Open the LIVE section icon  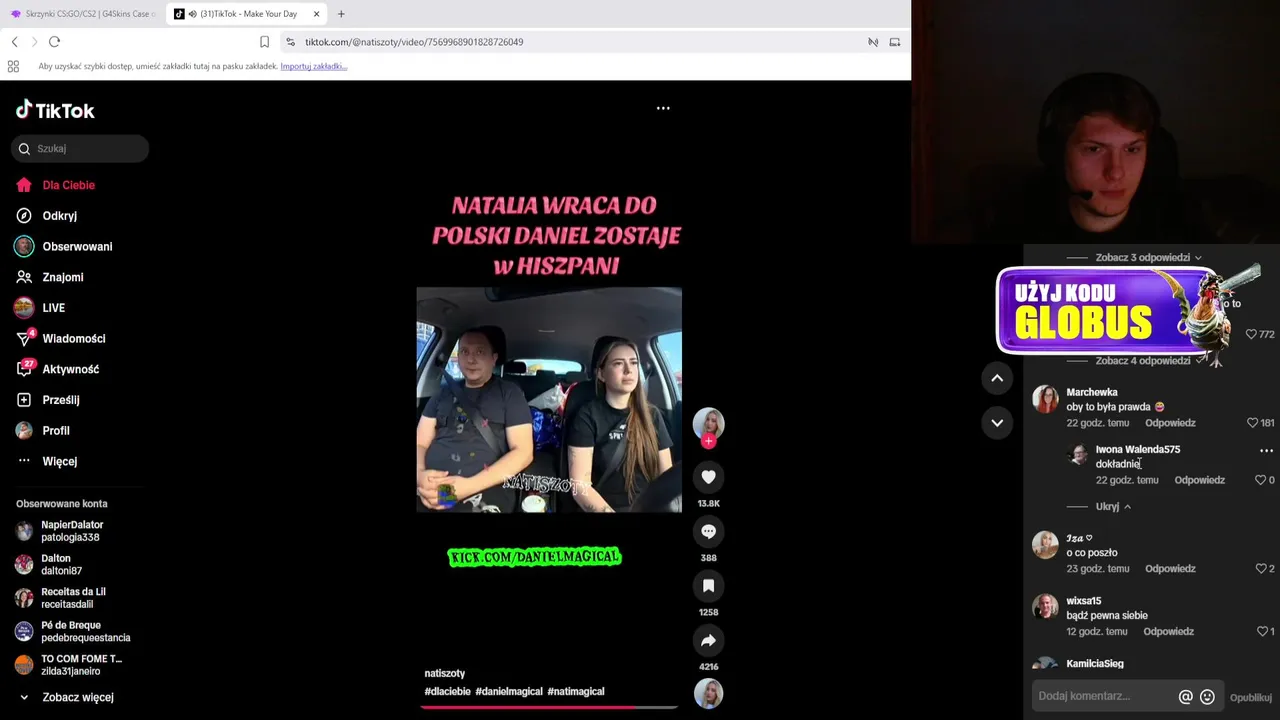tap(24, 308)
